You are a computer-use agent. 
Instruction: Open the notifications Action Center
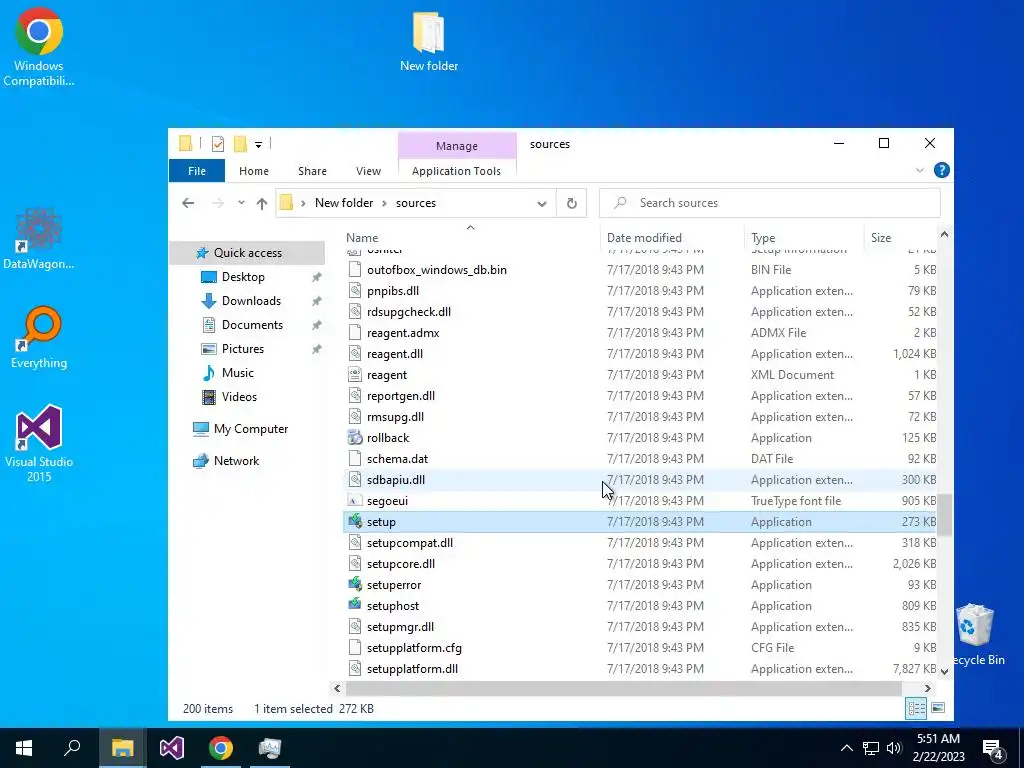[993, 748]
